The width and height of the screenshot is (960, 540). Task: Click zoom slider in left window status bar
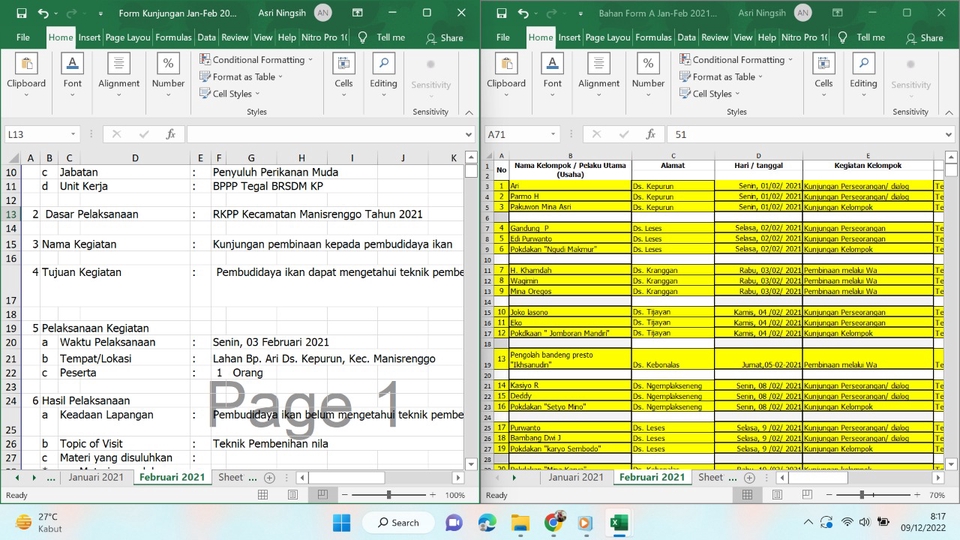coord(389,495)
